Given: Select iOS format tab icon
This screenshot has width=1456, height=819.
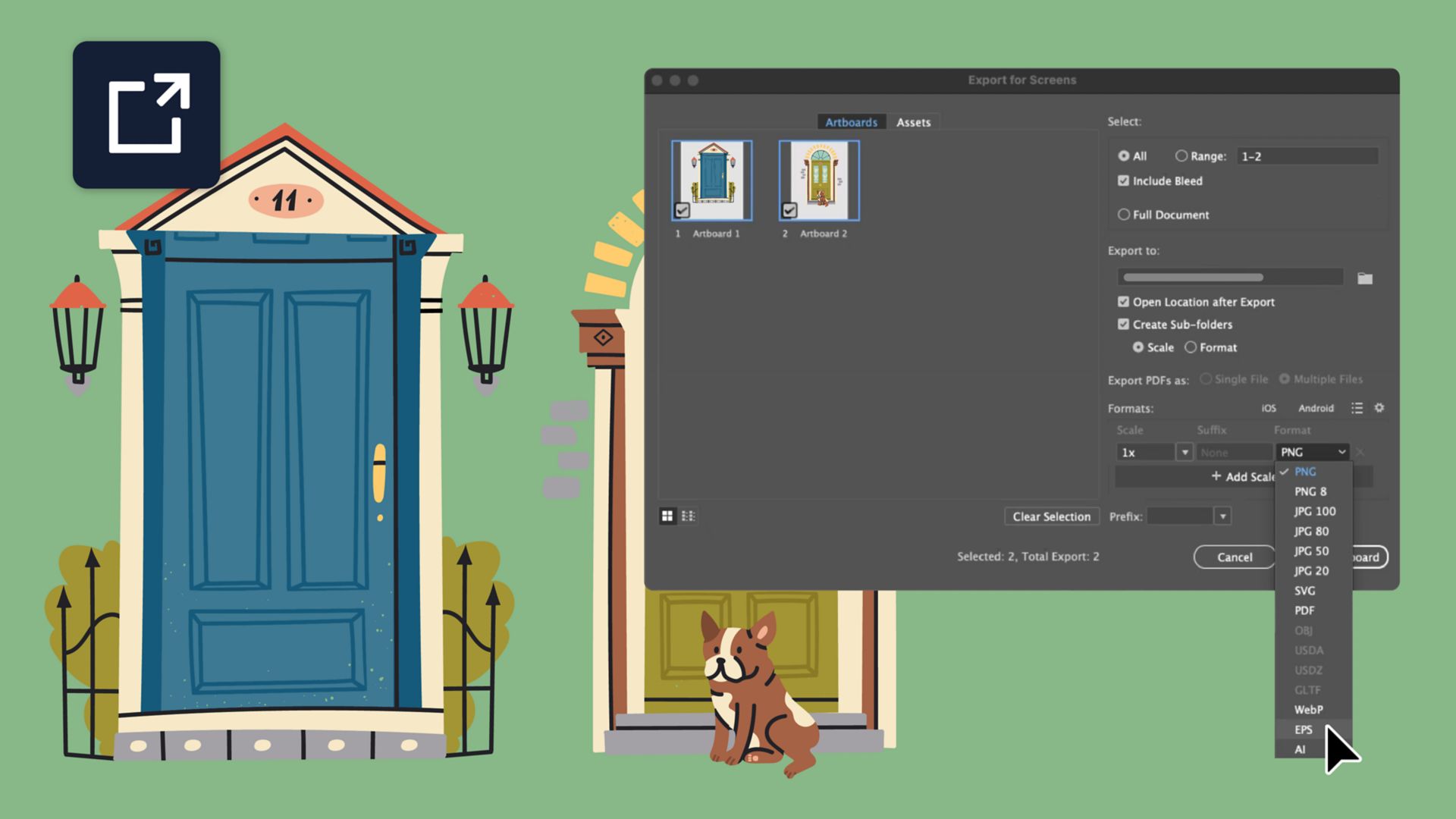Looking at the screenshot, I should click(x=1268, y=408).
